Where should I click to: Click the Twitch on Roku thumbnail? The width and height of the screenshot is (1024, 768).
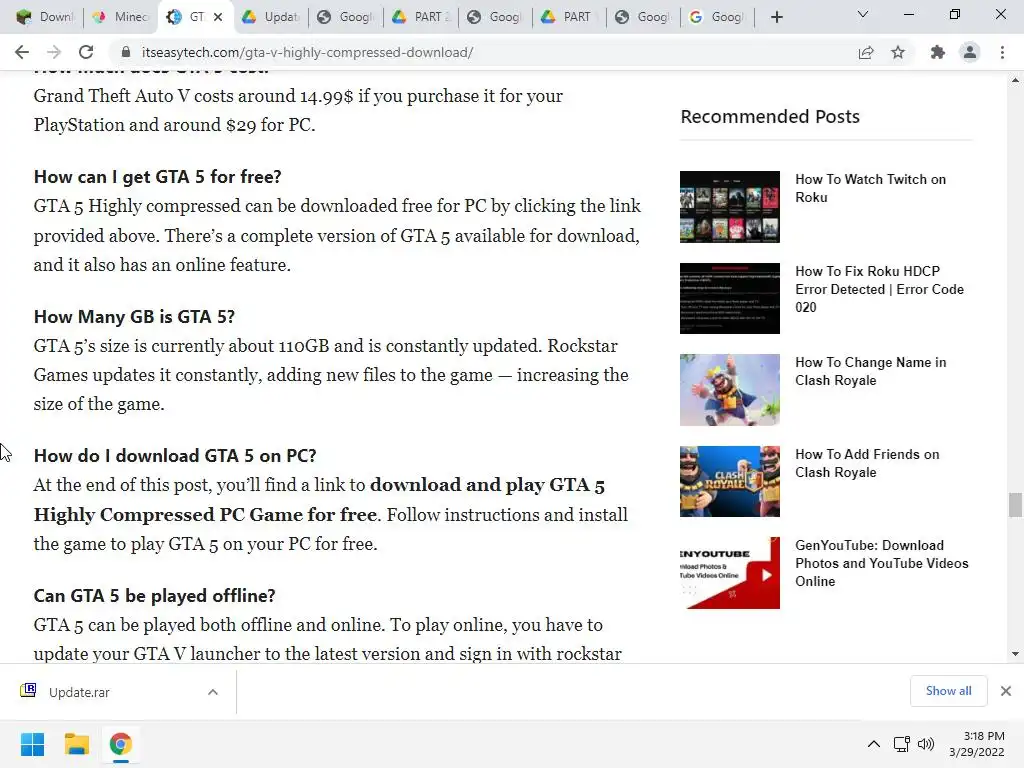(729, 206)
